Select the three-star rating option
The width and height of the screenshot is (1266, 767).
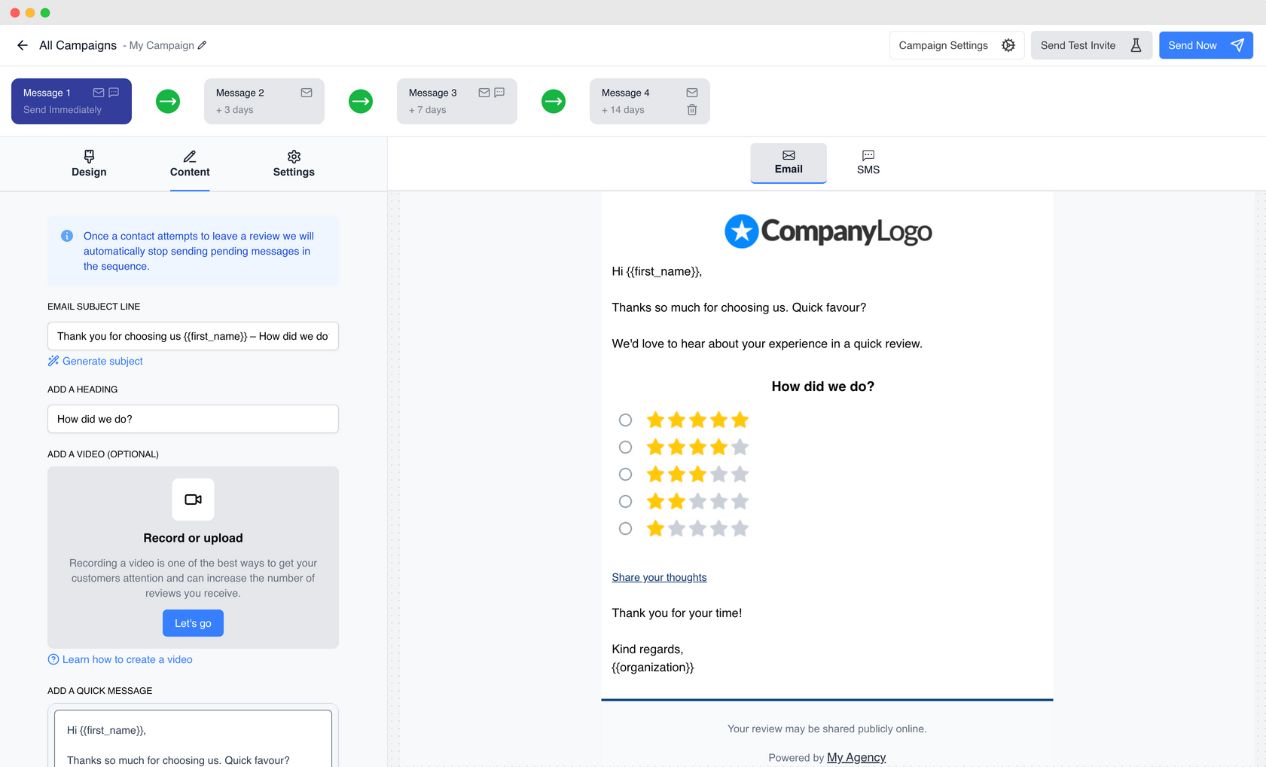[625, 474]
